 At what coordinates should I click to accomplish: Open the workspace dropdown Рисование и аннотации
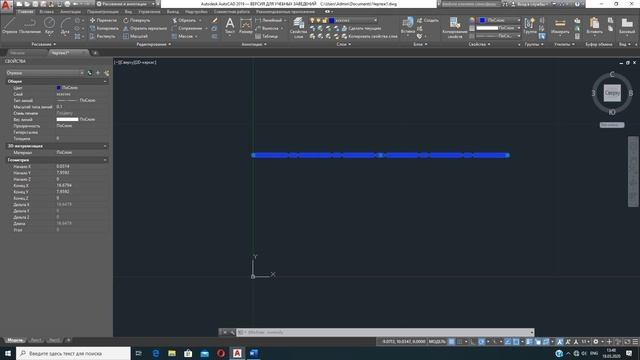click(x=127, y=4)
